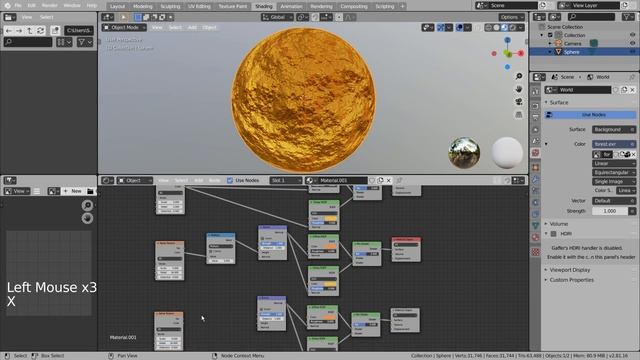This screenshot has width=640, height=360.
Task: Open Linear interpolation dropdown
Action: click(x=614, y=163)
